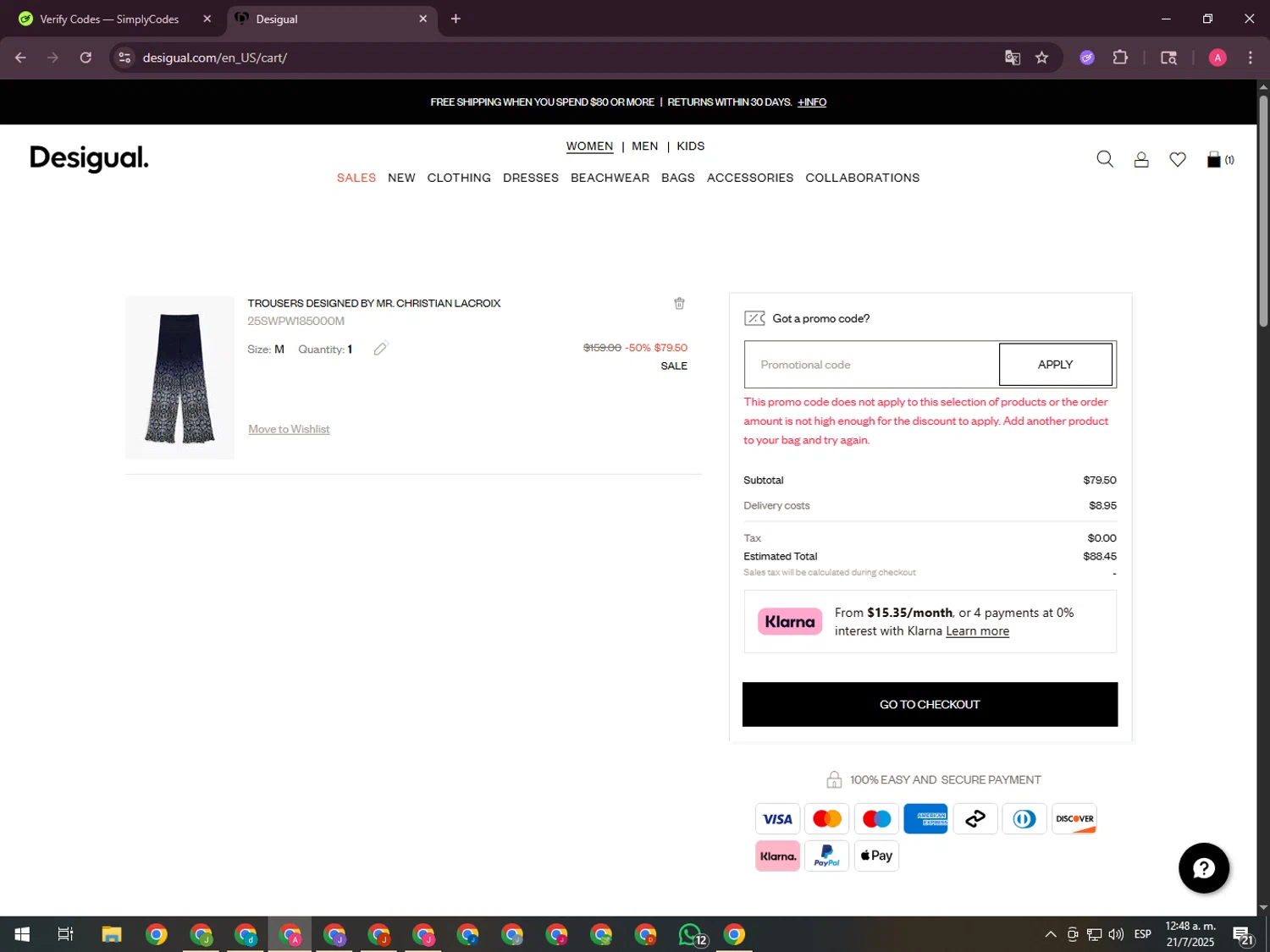Viewport: 1270px width, 952px height.
Task: Click the Desigual logo
Action: 89,158
